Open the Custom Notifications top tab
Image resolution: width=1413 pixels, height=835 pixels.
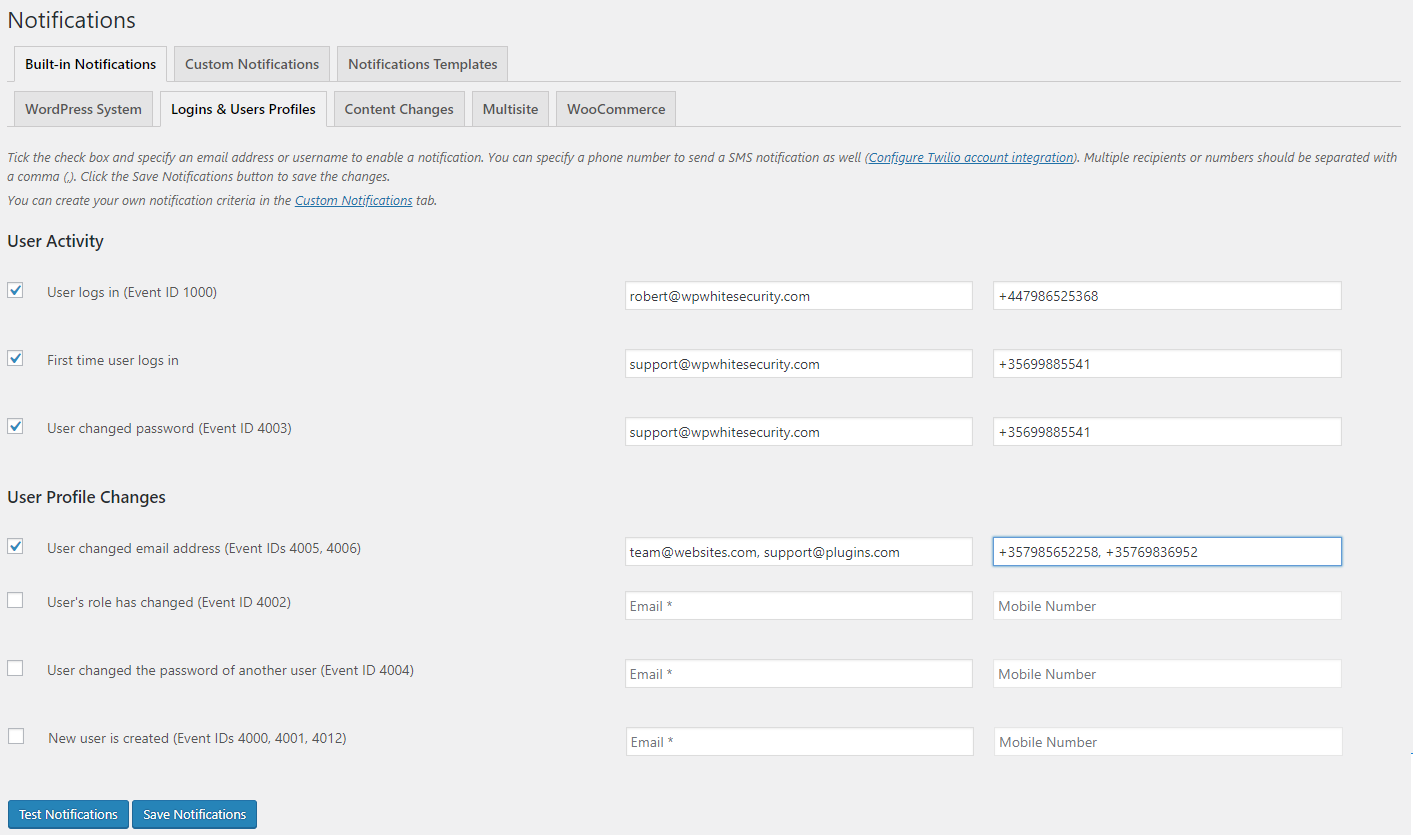[252, 64]
